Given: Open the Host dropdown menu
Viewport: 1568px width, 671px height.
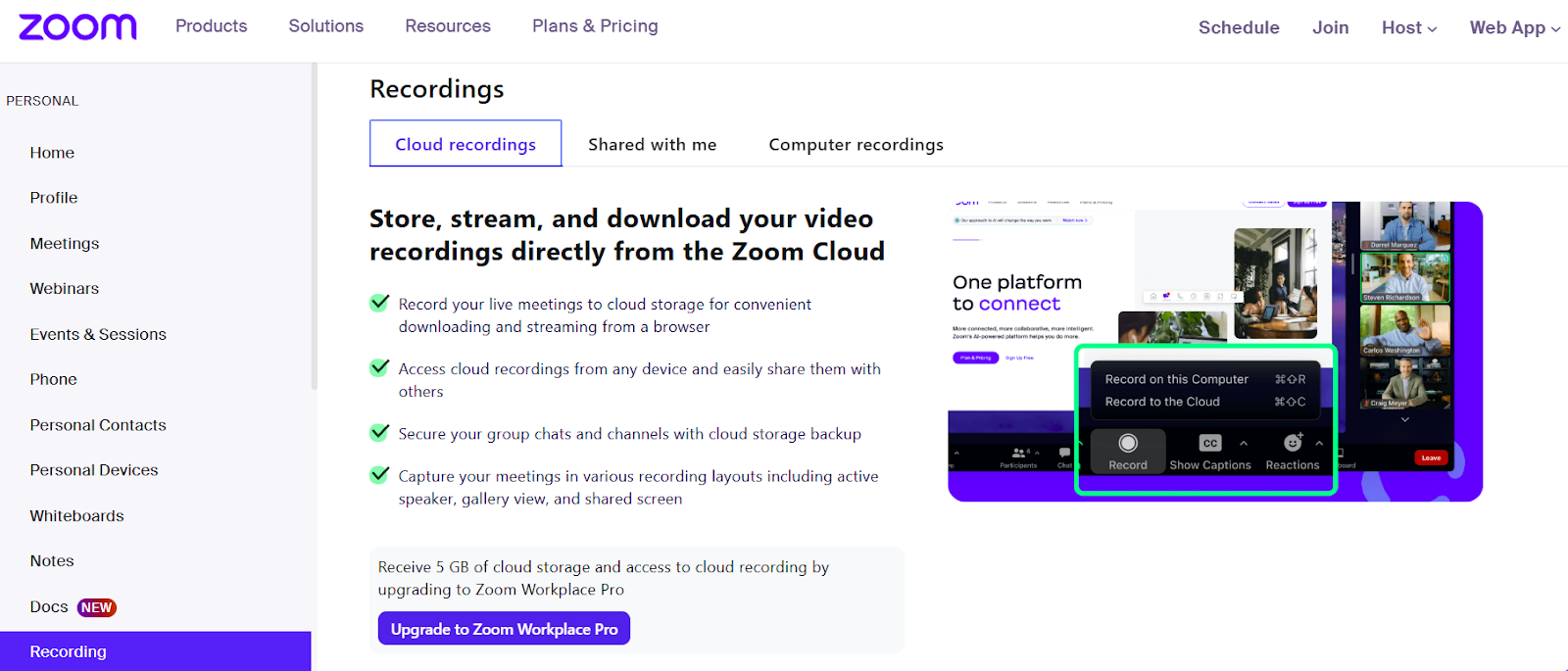Looking at the screenshot, I should 1409,27.
